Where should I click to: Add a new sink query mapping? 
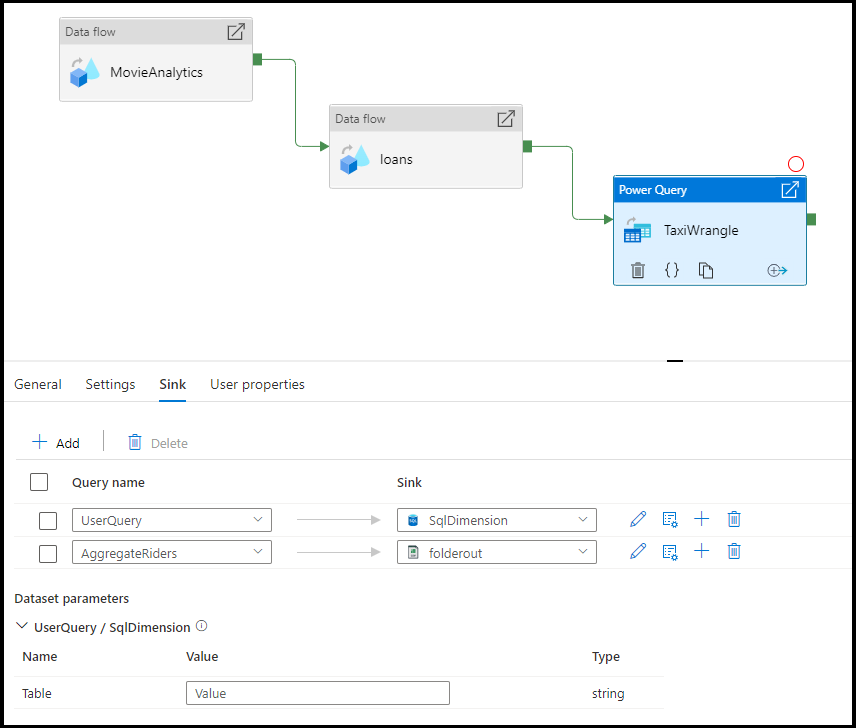[57, 442]
